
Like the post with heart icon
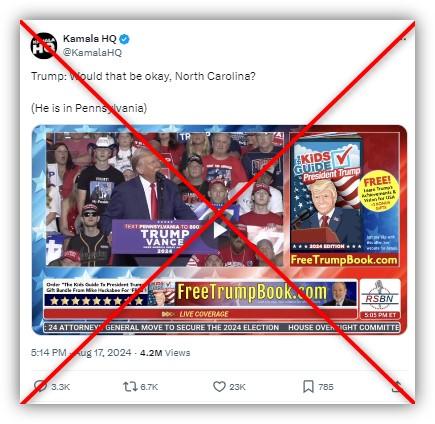tap(219, 387)
